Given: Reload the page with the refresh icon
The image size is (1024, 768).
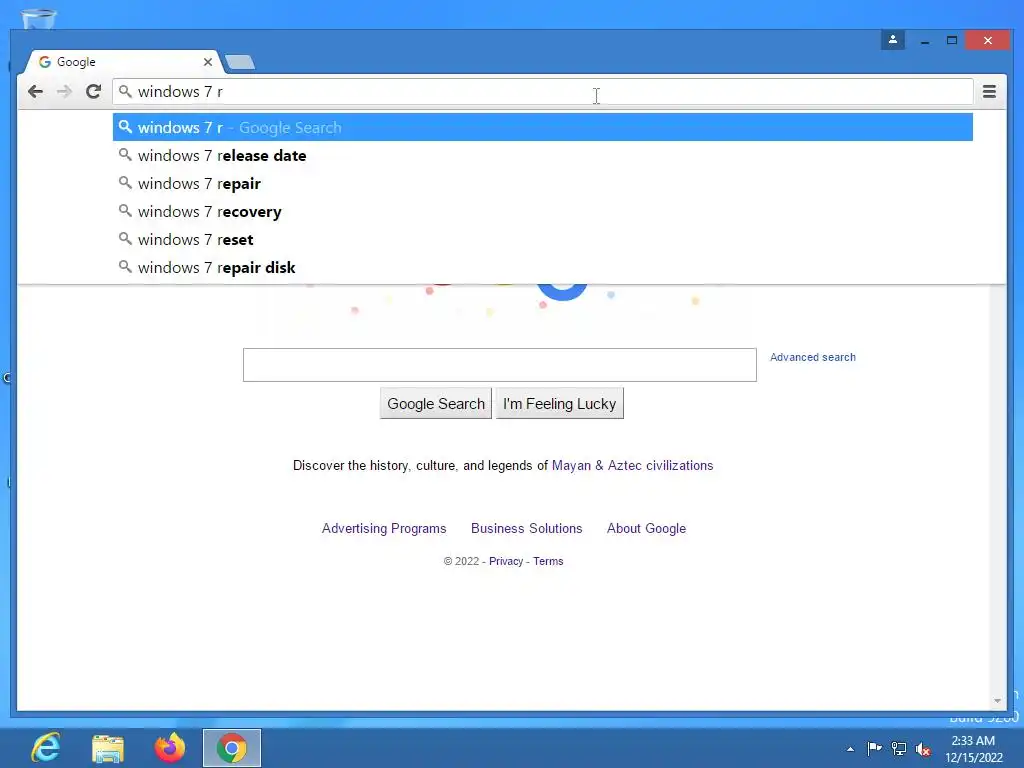Looking at the screenshot, I should click(93, 91).
